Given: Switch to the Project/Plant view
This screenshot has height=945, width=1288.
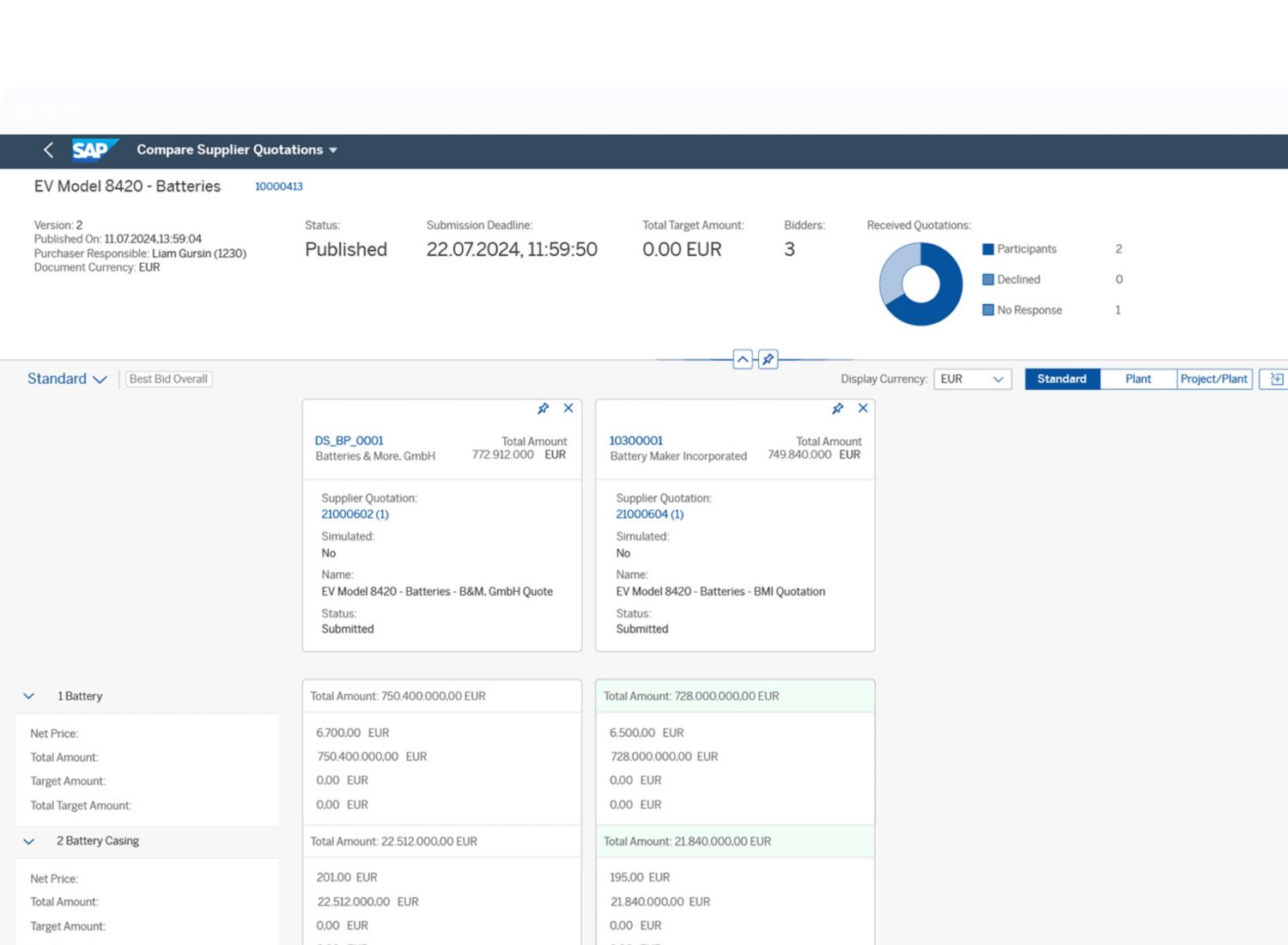Looking at the screenshot, I should 1213,379.
